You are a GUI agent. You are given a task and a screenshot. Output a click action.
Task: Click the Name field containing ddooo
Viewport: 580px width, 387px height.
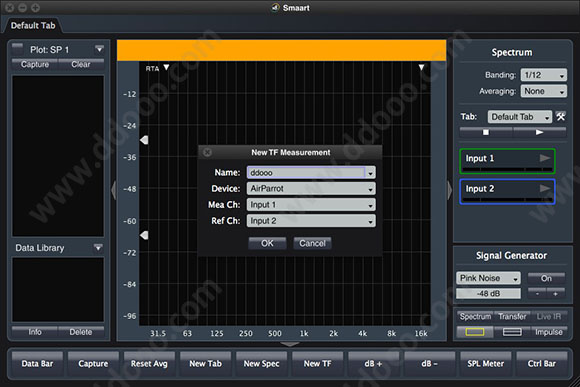[306, 173]
